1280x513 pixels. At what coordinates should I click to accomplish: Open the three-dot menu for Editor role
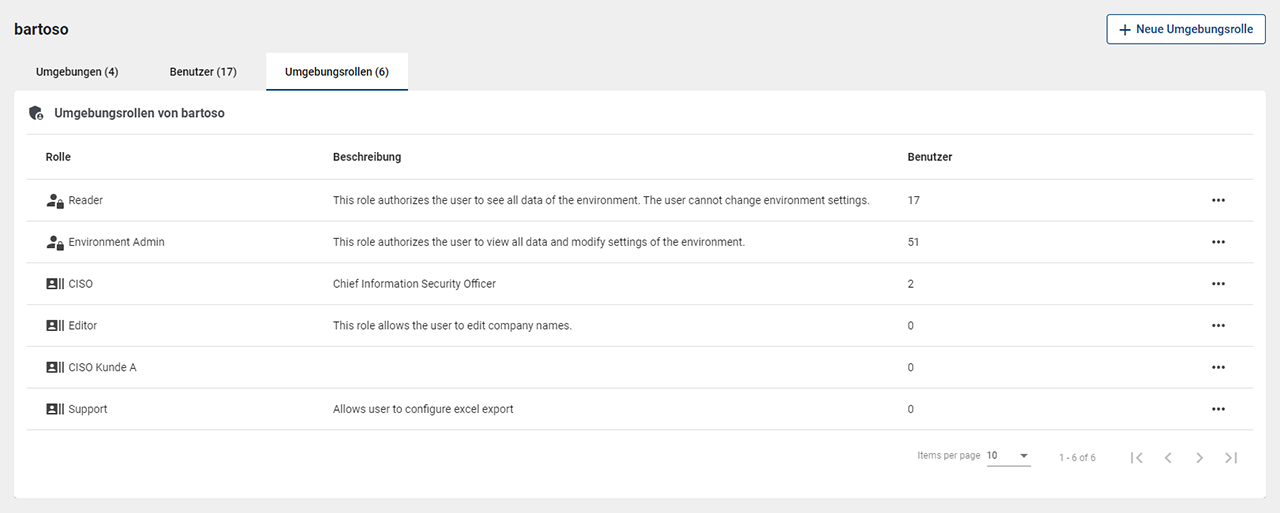click(x=1217, y=326)
